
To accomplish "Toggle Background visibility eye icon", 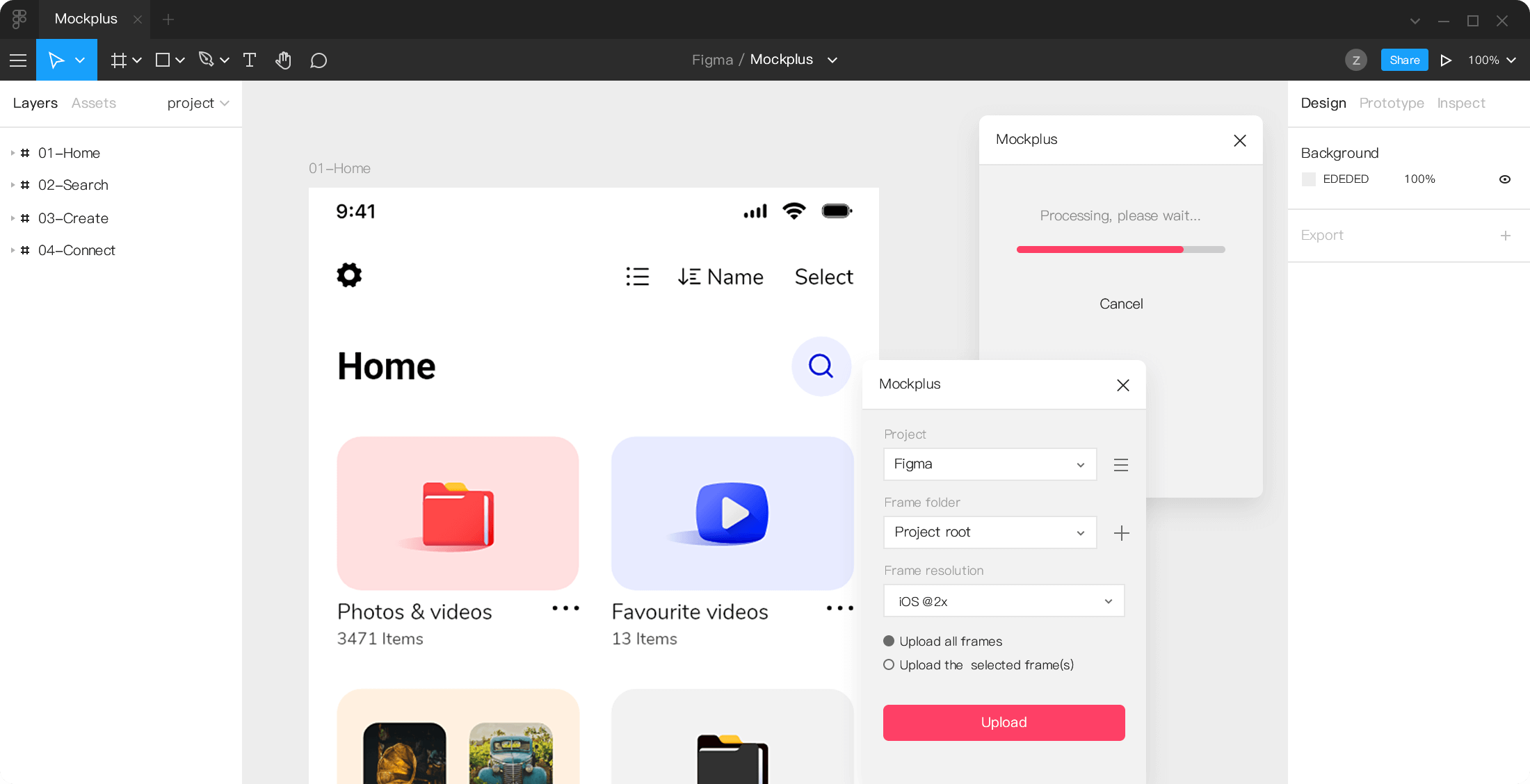I will tap(1505, 179).
